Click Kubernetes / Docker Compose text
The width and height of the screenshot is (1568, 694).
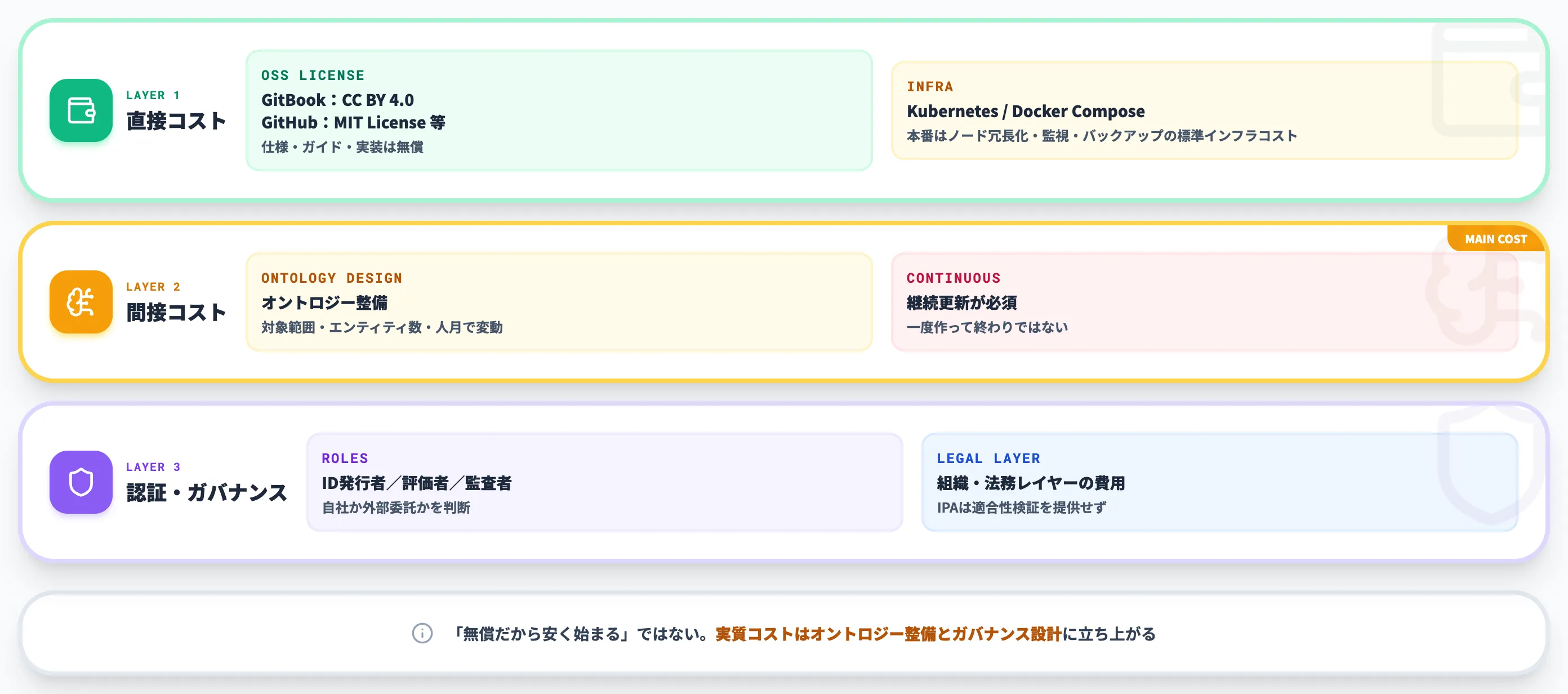coord(1026,112)
